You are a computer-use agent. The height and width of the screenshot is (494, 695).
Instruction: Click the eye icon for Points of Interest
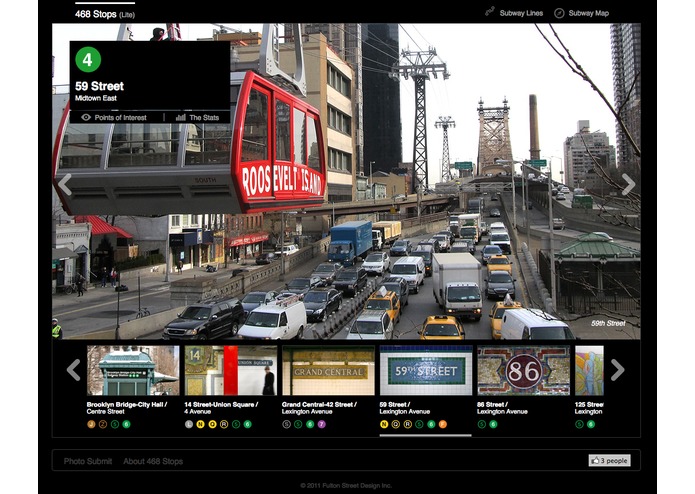86,117
